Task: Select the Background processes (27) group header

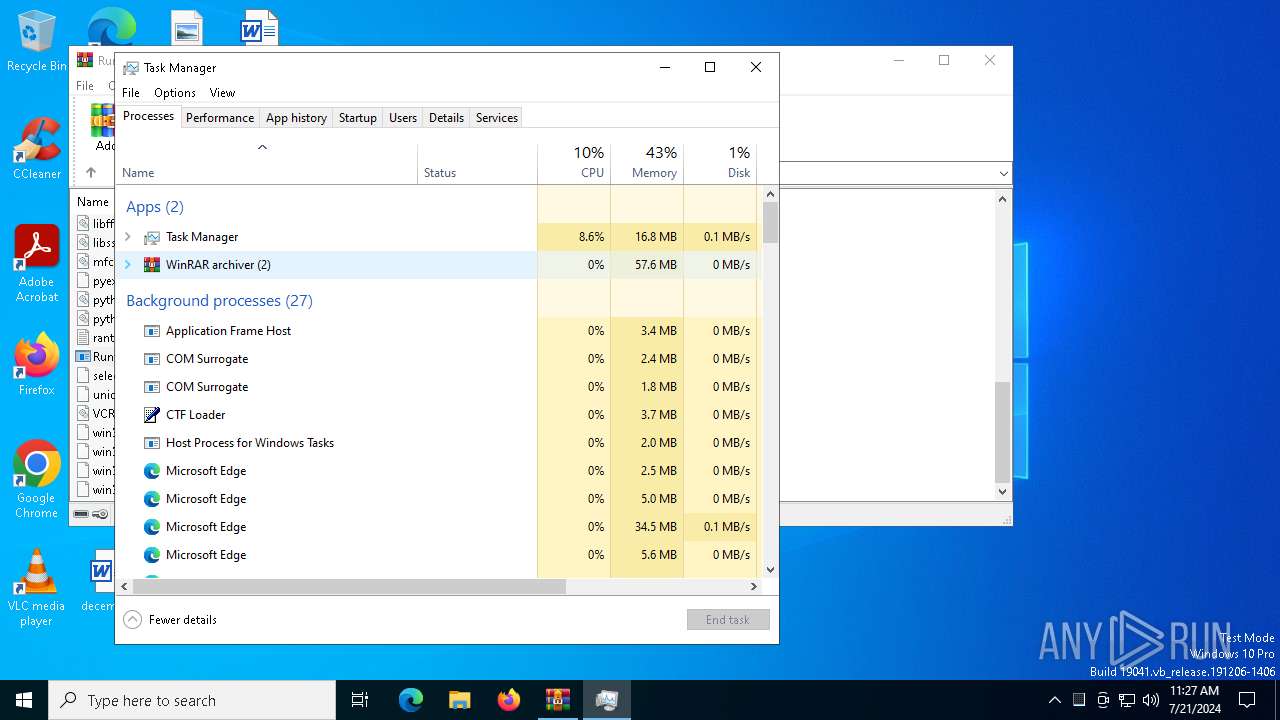Action: [x=219, y=301]
